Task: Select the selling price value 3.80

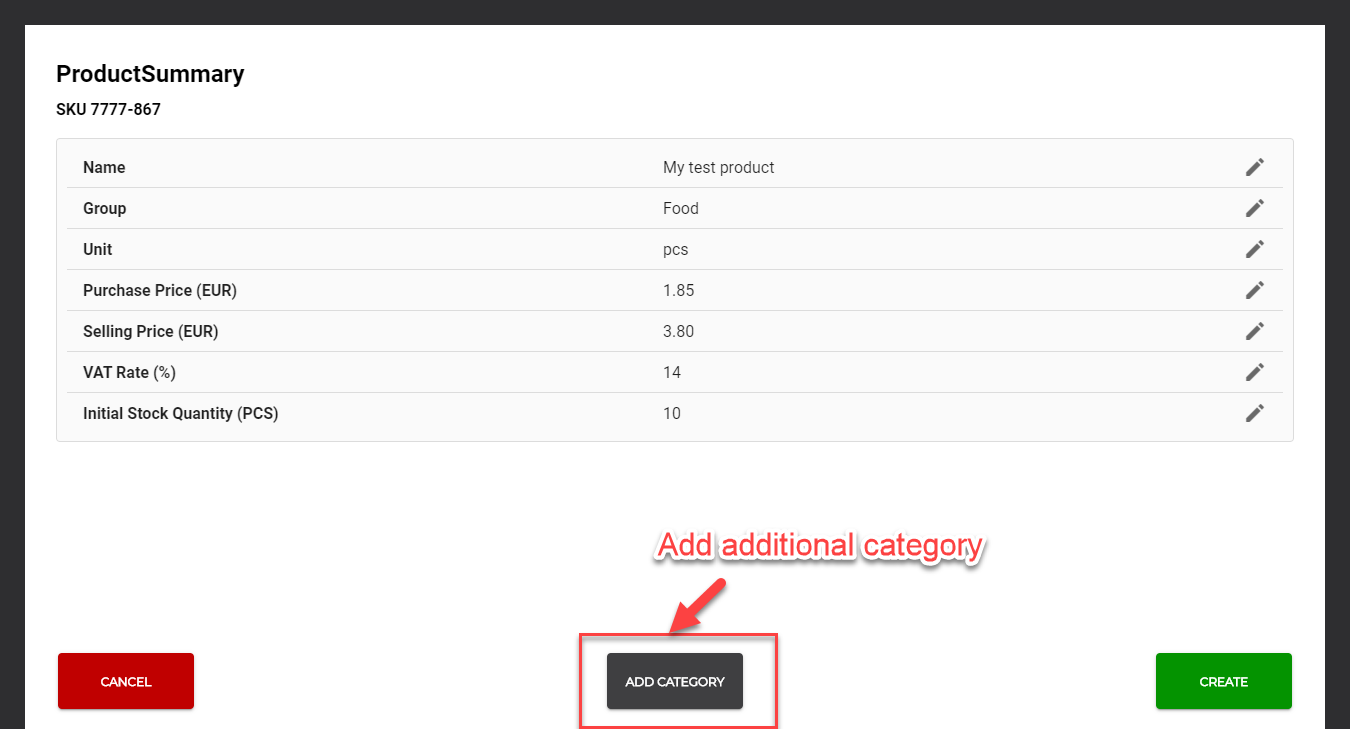Action: coord(678,332)
